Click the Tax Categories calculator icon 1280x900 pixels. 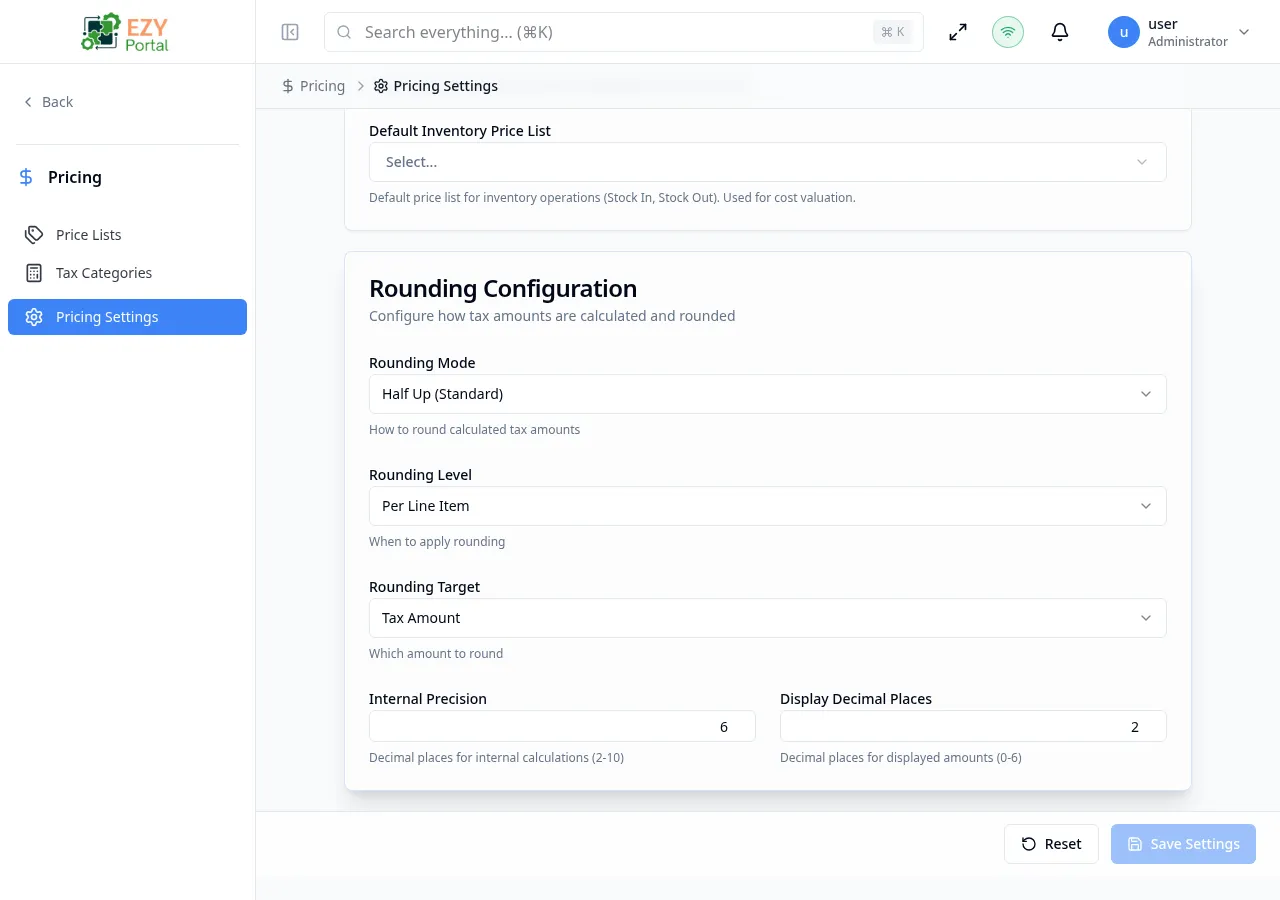pos(34,273)
